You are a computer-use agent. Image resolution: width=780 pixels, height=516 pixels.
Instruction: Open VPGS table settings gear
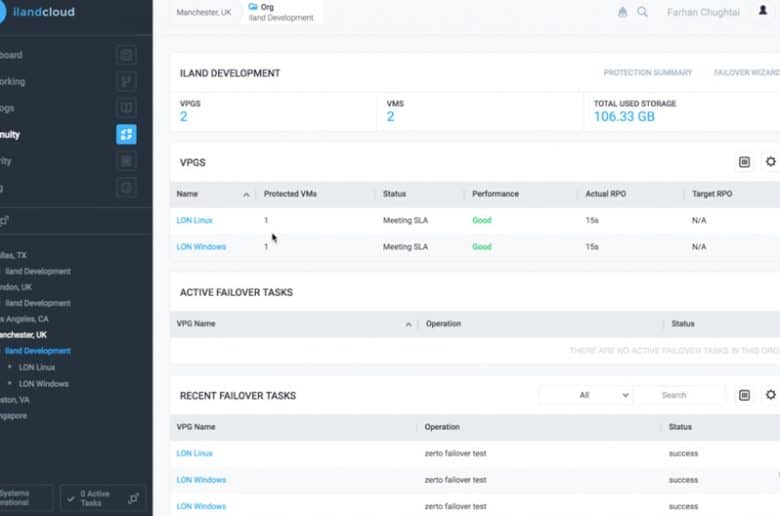[x=771, y=162]
